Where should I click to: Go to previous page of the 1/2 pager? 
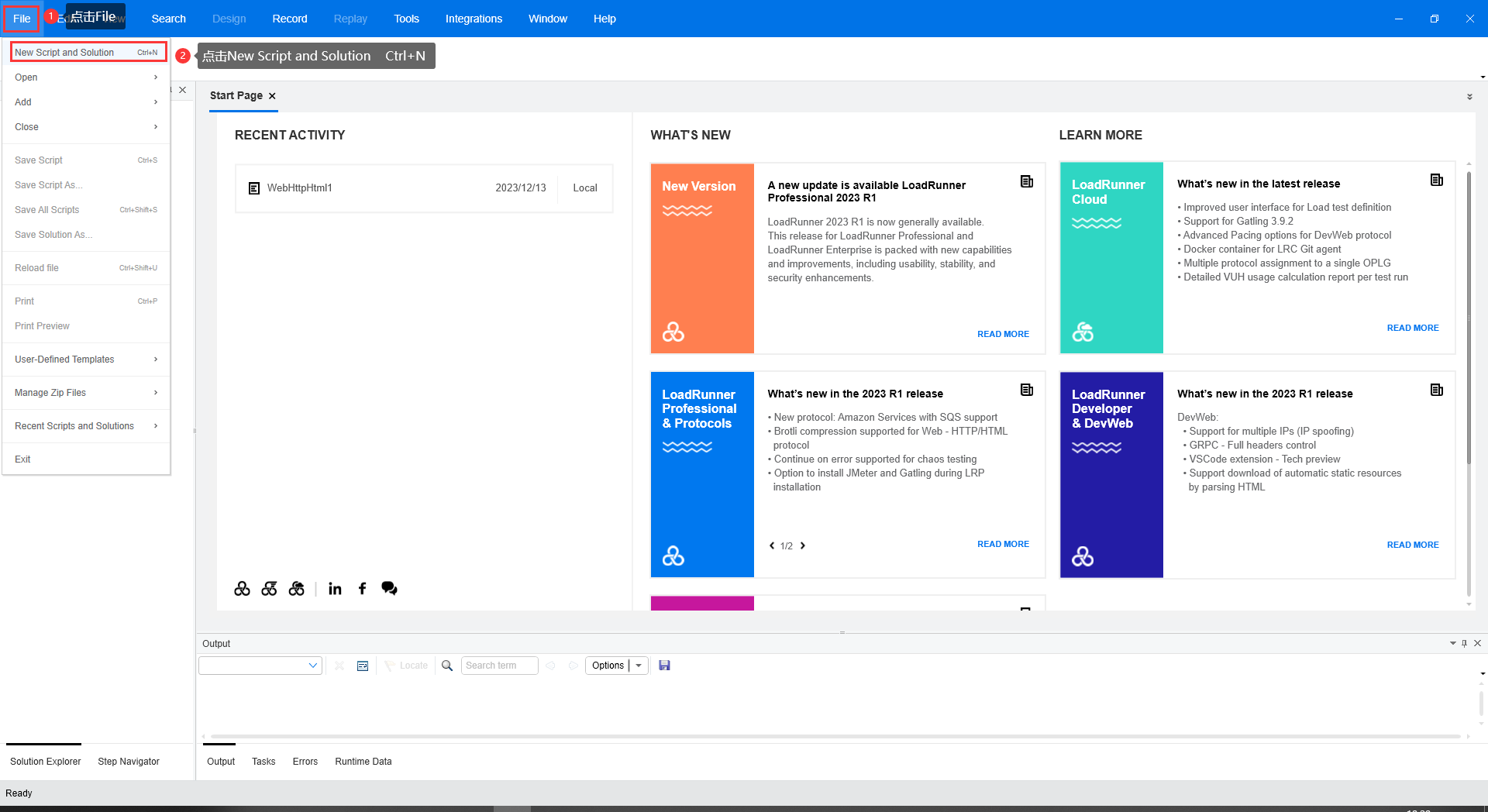[772, 545]
